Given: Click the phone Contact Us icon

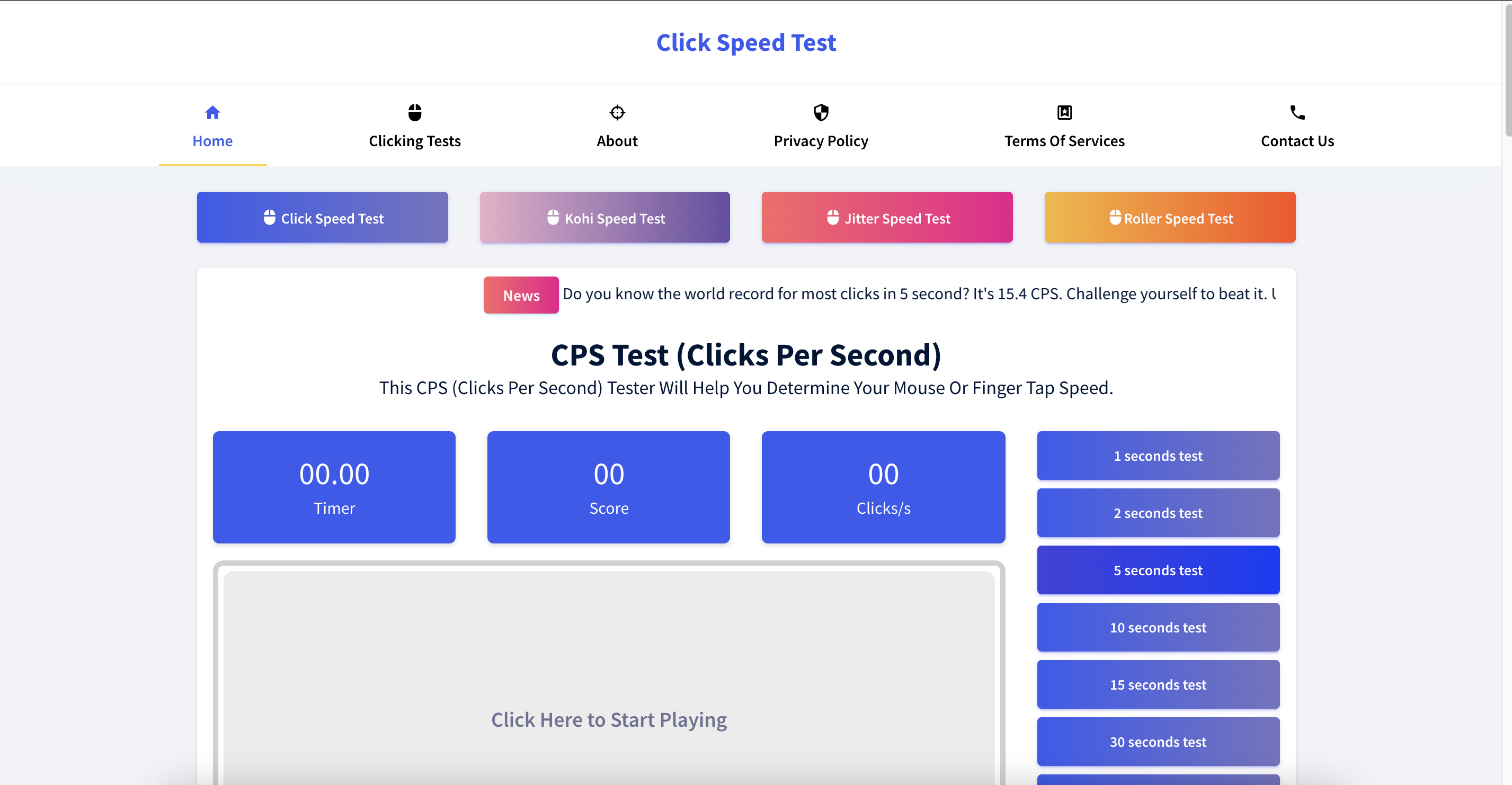Looking at the screenshot, I should (1297, 113).
